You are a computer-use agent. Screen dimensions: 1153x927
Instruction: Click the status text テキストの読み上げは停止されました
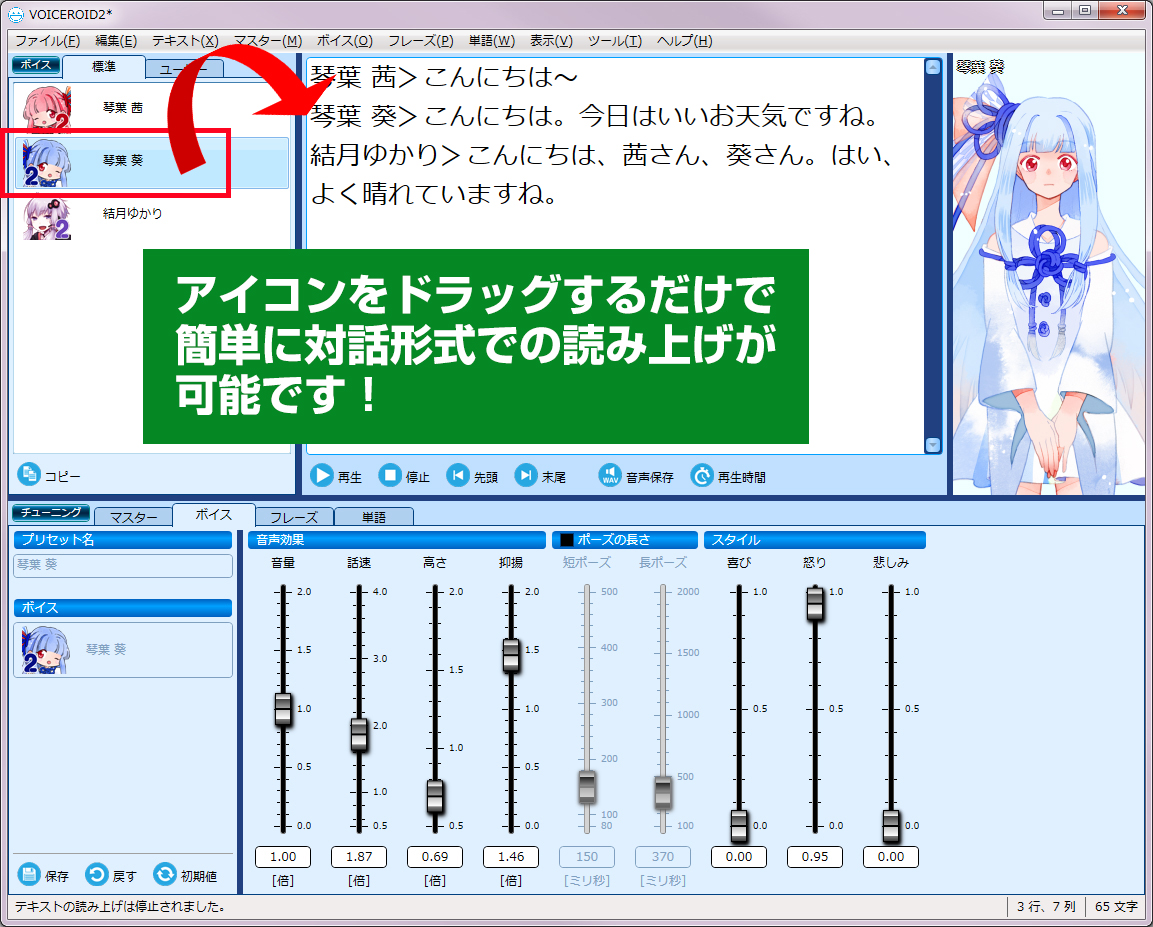point(120,906)
